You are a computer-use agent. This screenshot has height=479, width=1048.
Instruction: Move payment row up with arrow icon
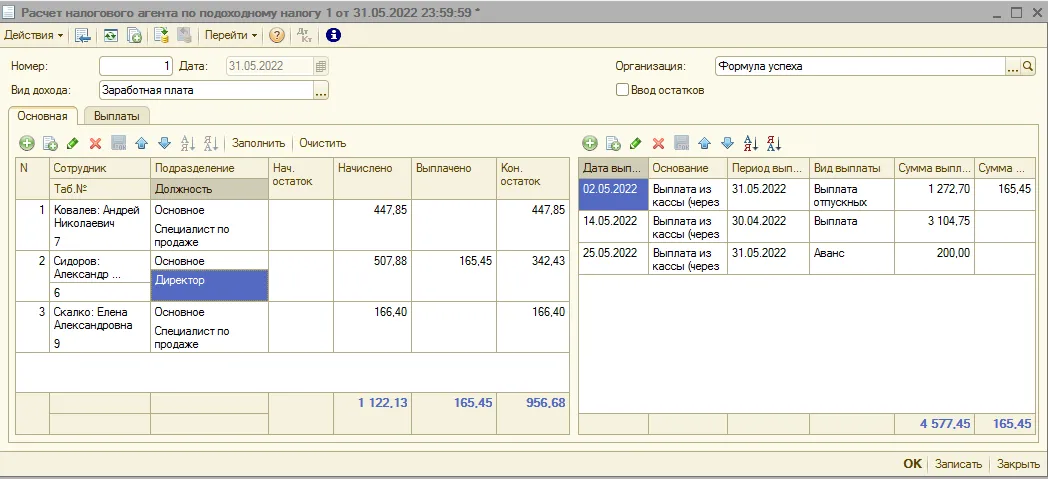point(704,143)
